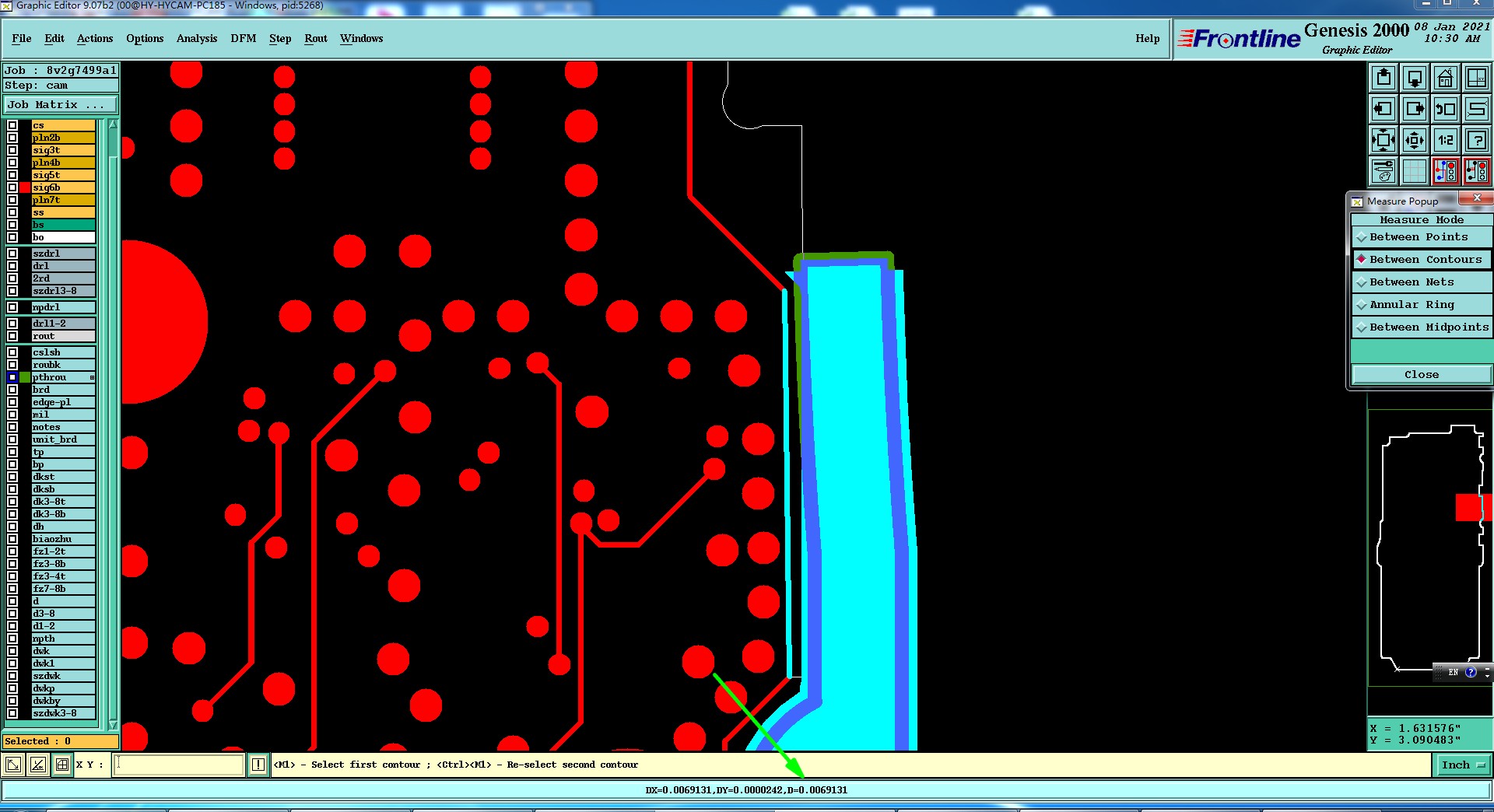Click the Home view house icon

point(1446,78)
